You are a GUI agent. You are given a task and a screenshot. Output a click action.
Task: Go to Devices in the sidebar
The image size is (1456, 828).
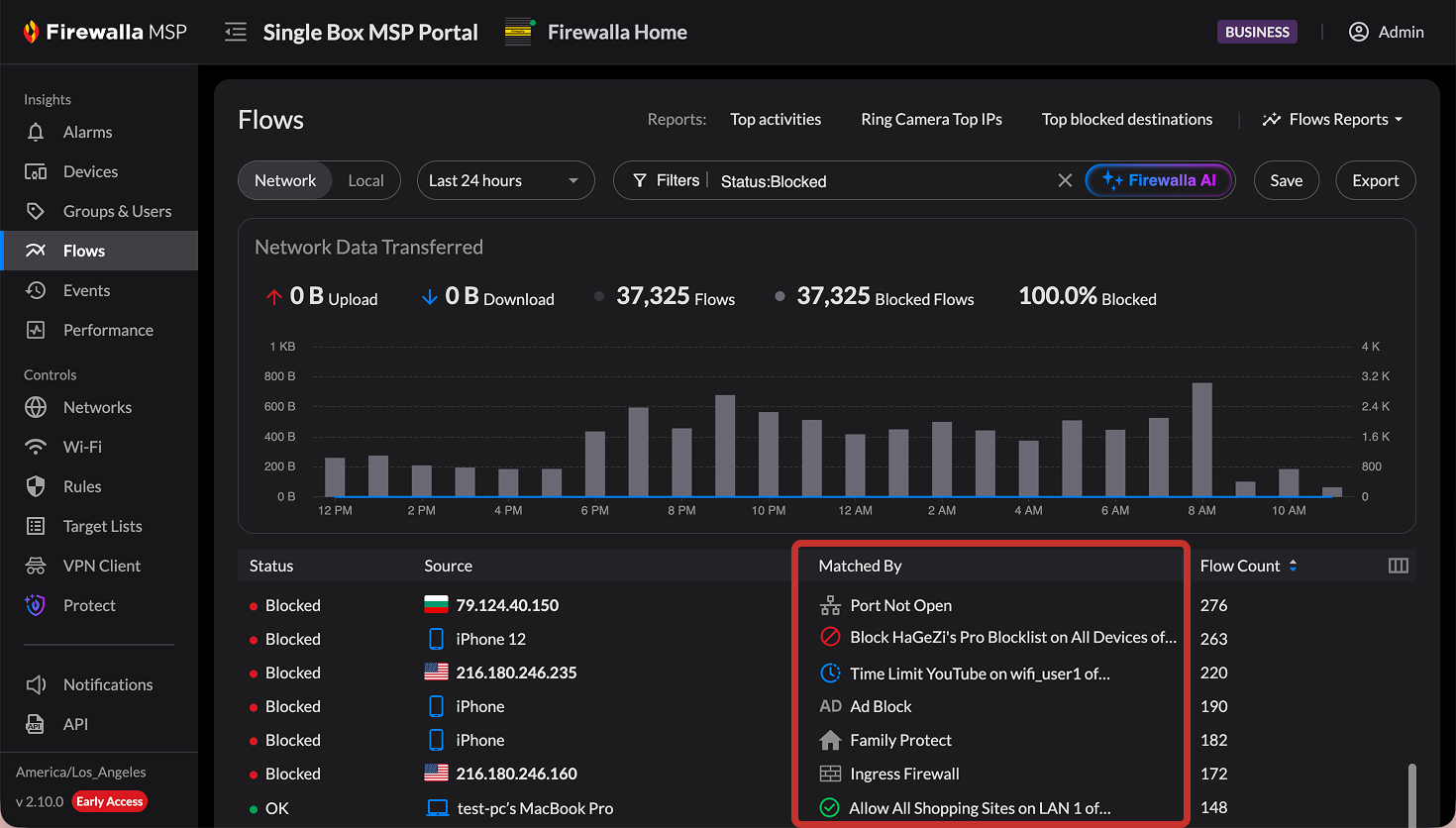[90, 171]
